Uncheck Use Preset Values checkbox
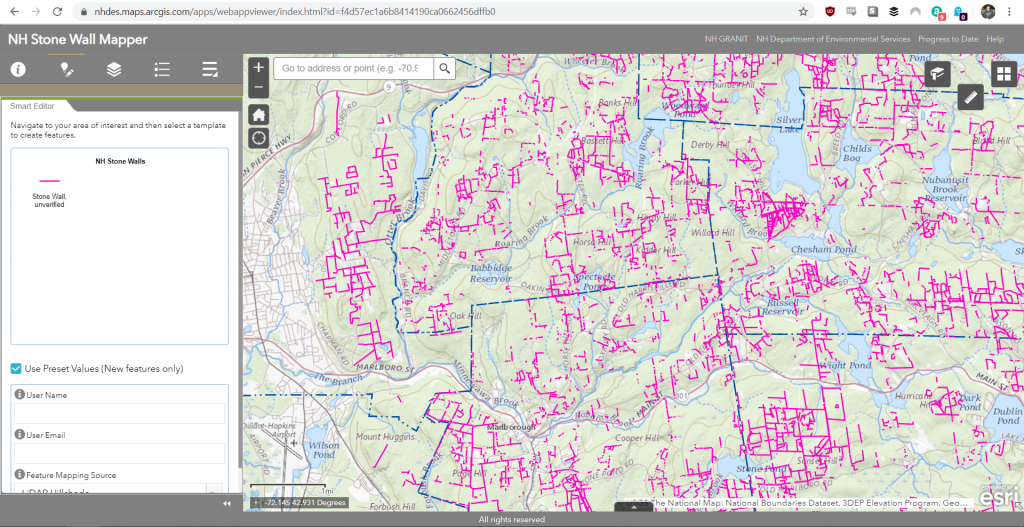The width and height of the screenshot is (1024, 527). point(16,369)
